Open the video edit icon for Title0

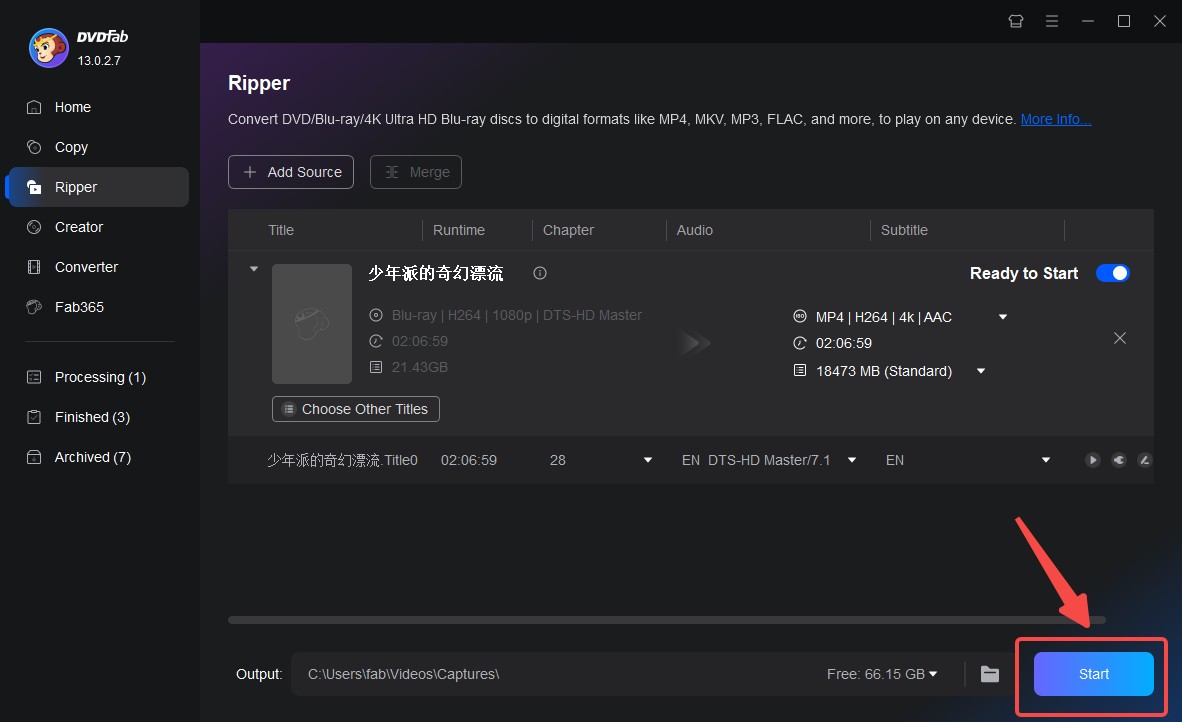point(1144,460)
